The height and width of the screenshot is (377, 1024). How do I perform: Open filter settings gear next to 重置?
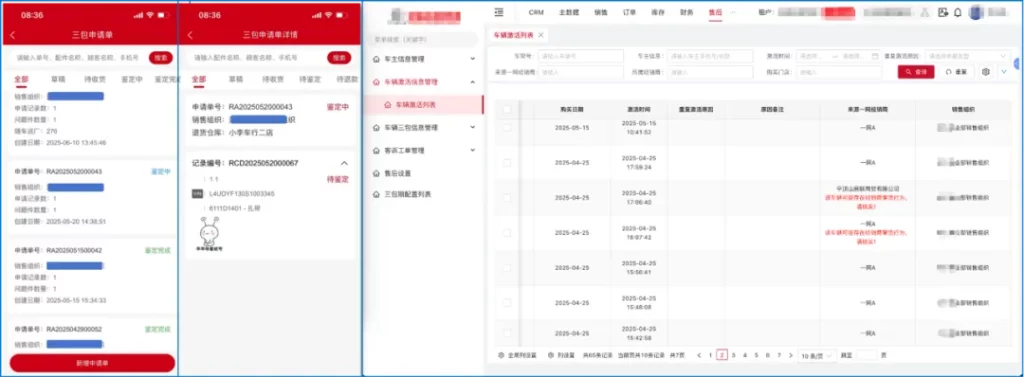tap(986, 72)
